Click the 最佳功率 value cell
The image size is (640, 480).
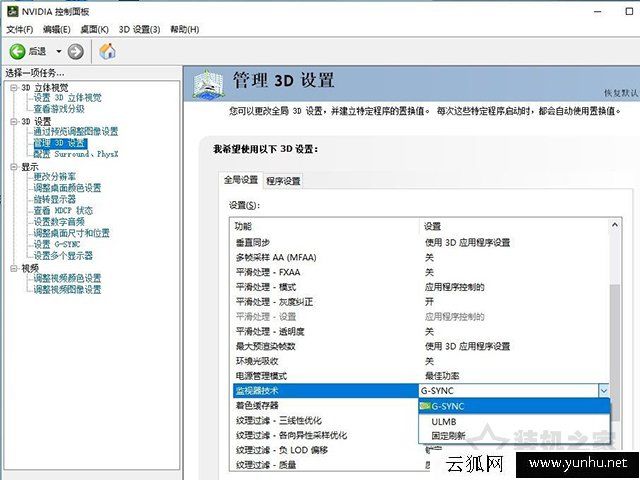[442, 376]
